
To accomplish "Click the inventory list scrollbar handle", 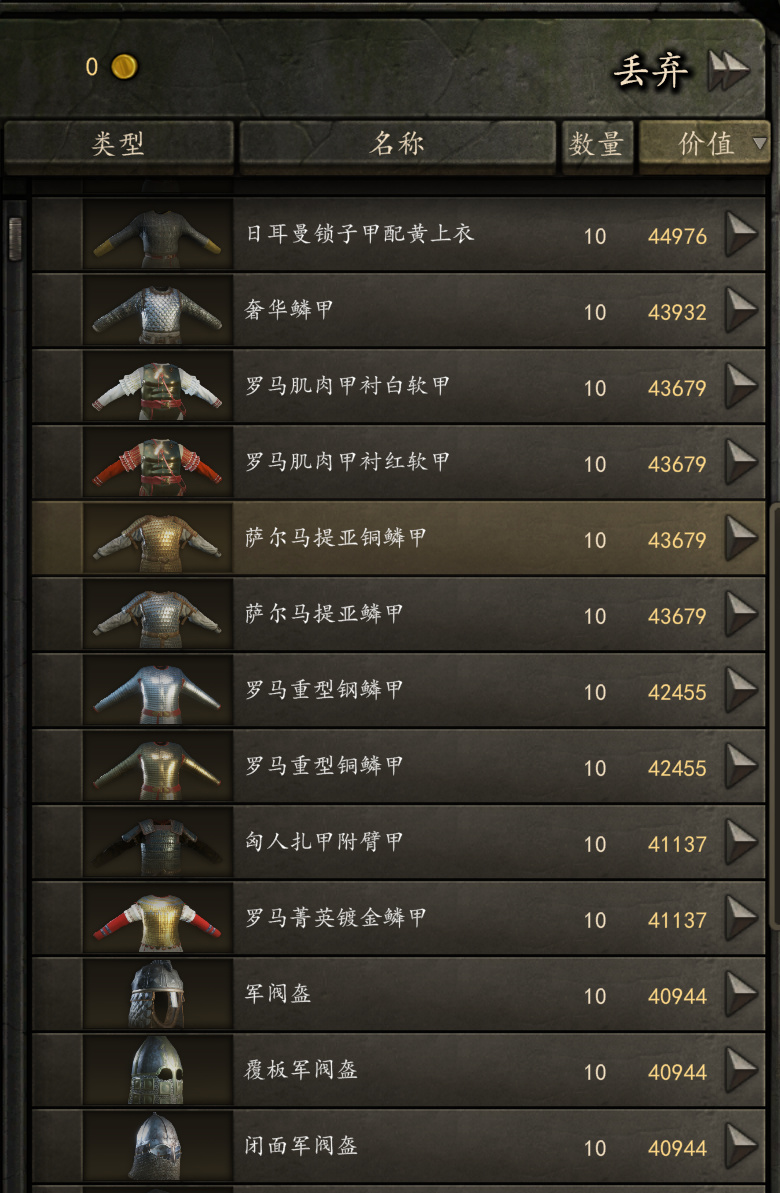I will click(x=15, y=239).
